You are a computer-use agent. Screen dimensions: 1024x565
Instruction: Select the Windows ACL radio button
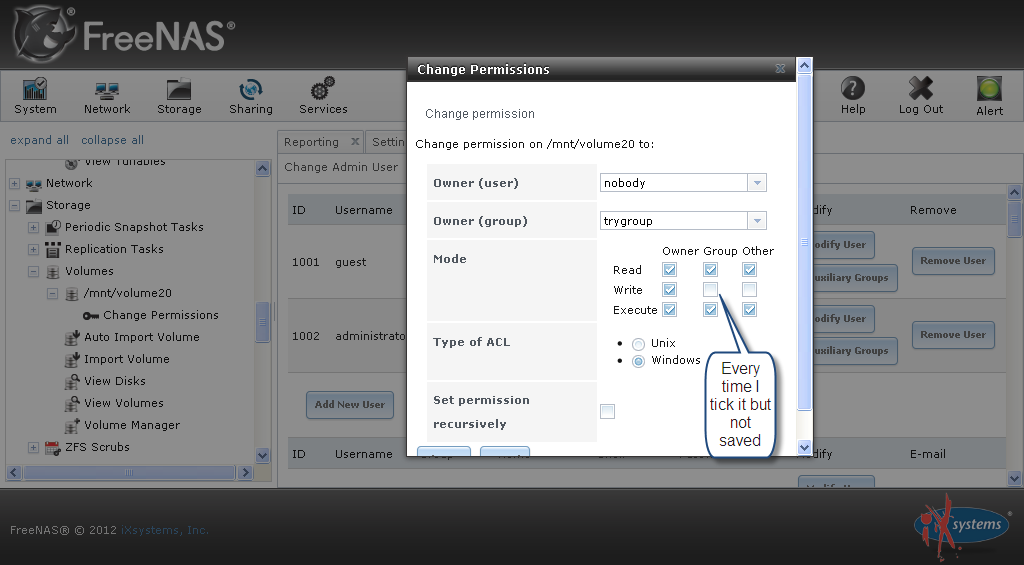point(638,361)
